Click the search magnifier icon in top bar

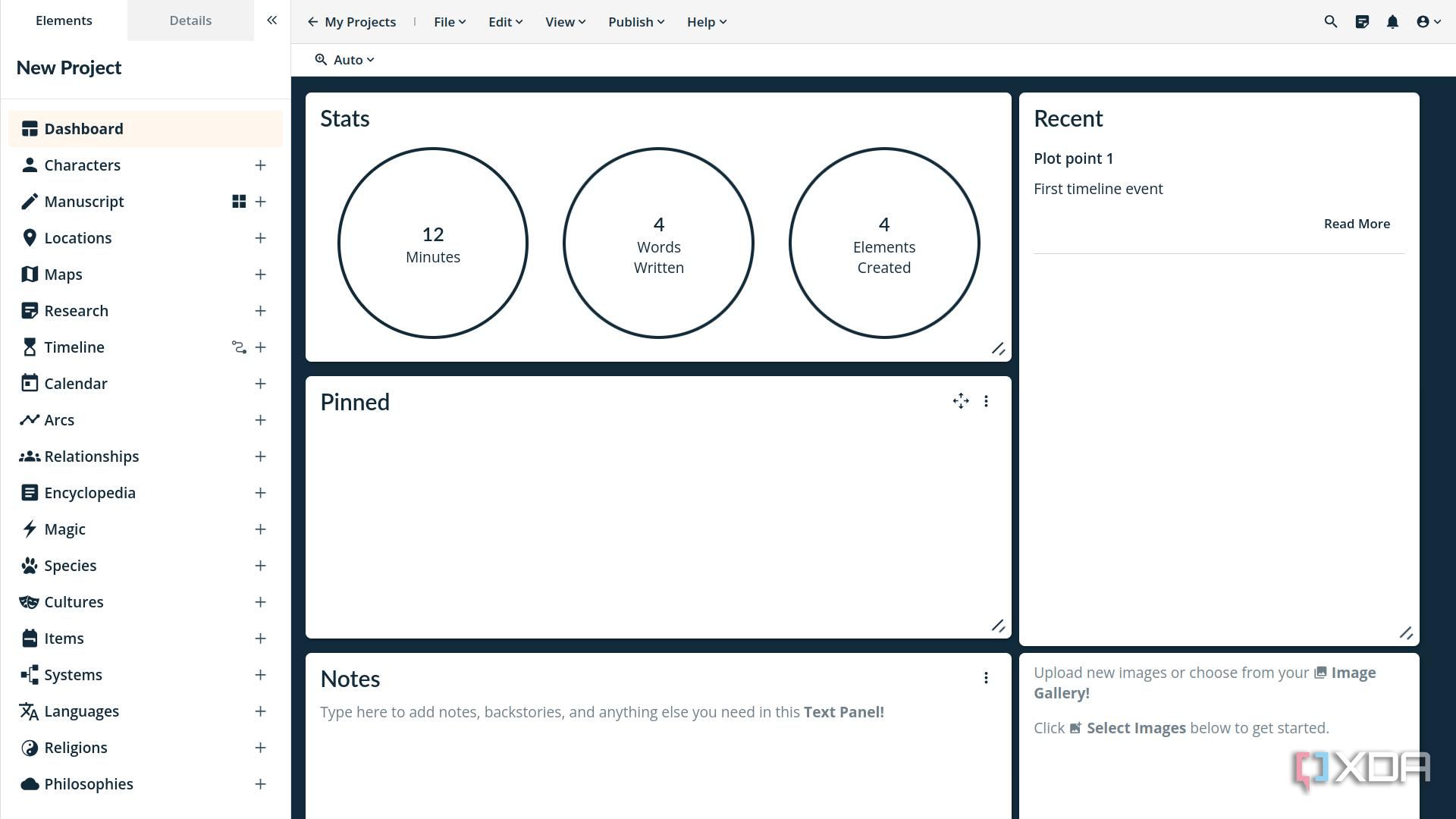pyautogui.click(x=1330, y=22)
